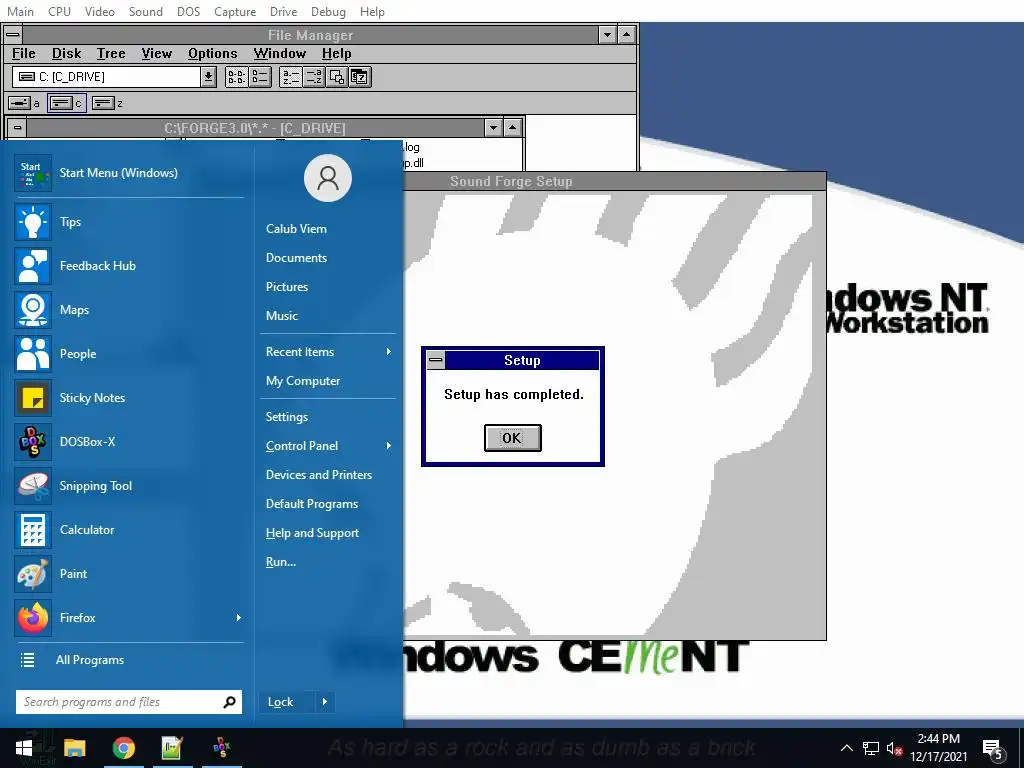Select drive c in File Manager
This screenshot has width=1024, height=768.
pyautogui.click(x=66, y=103)
